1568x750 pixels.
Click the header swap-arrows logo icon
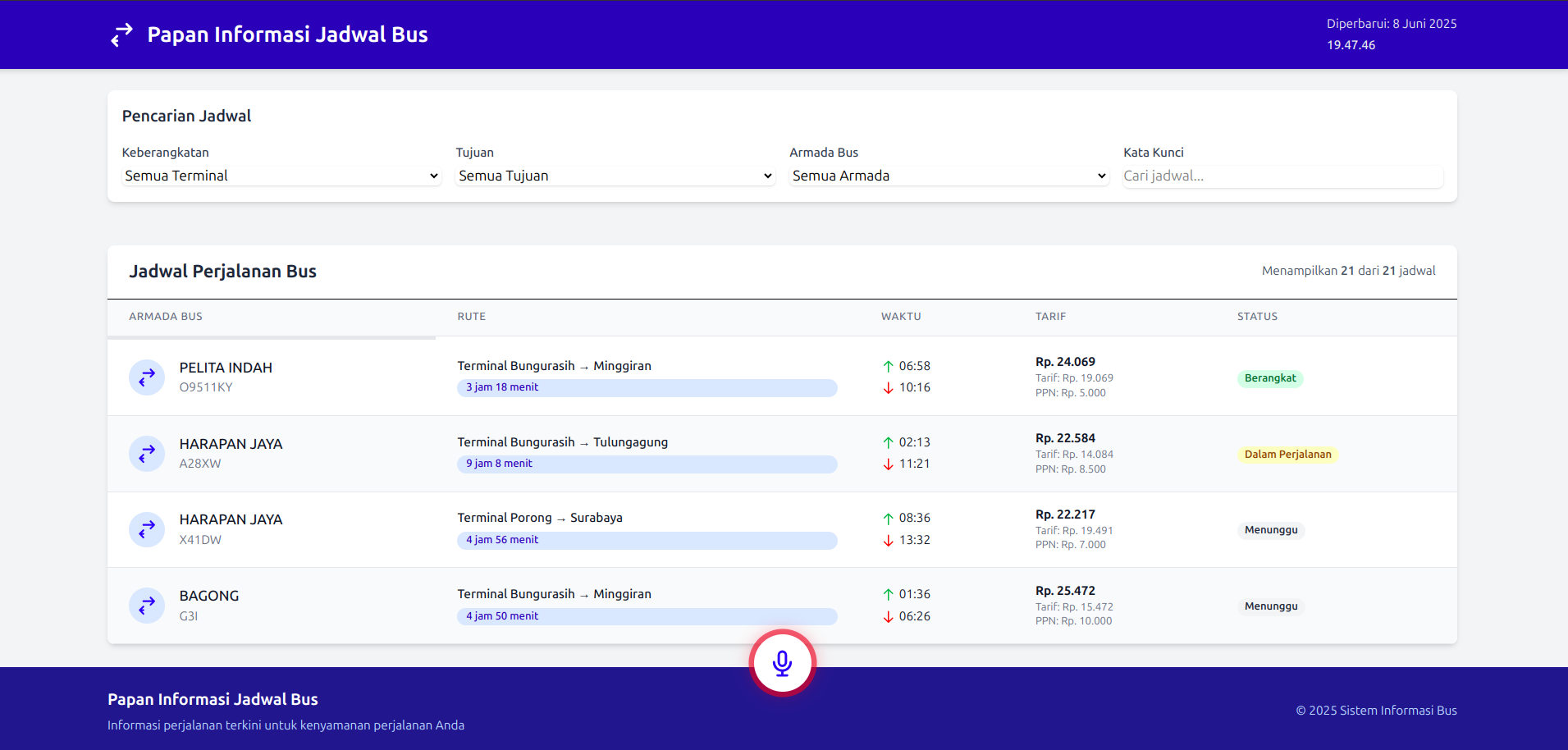point(122,34)
